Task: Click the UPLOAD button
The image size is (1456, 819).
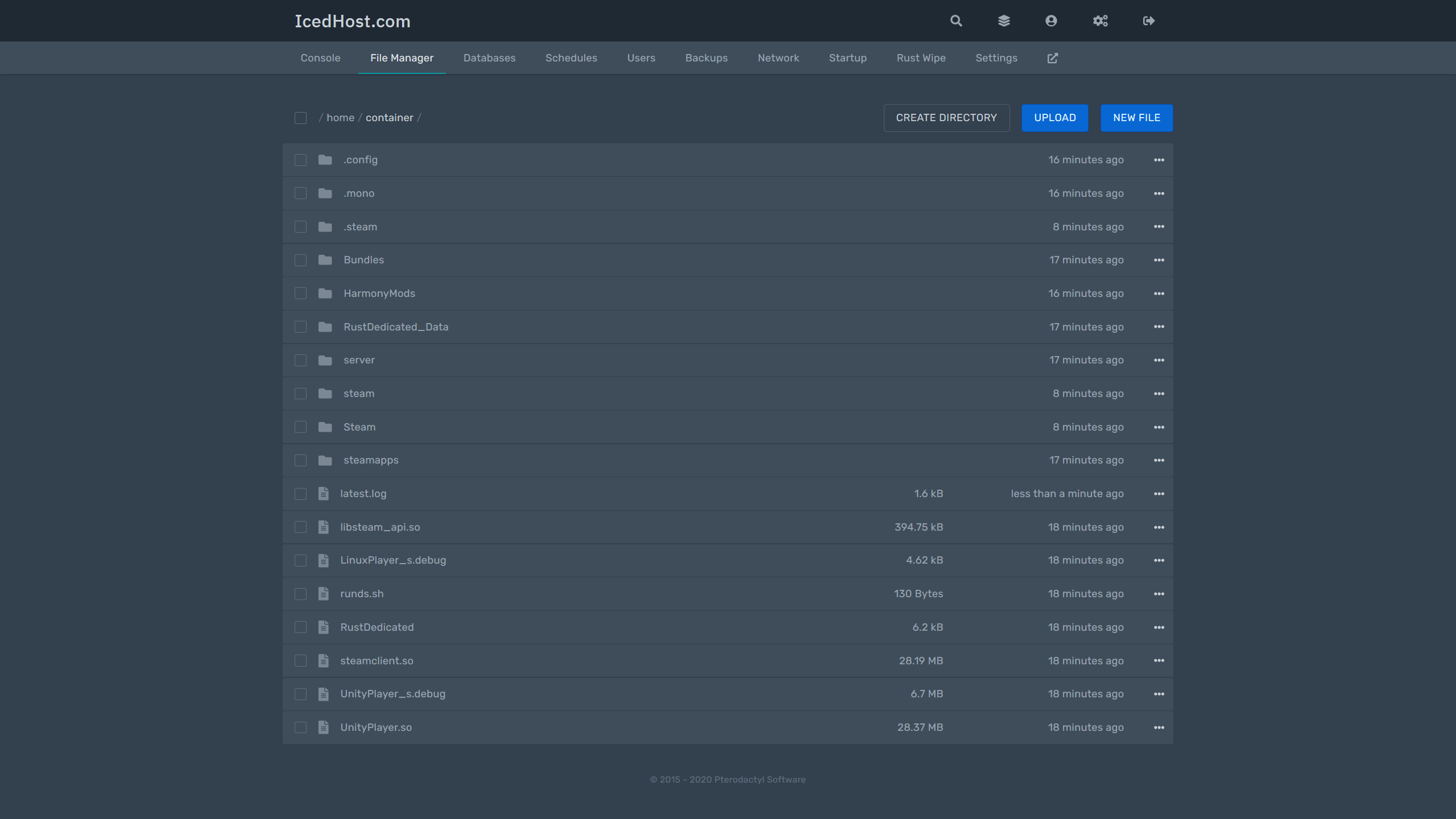Action: [x=1055, y=117]
